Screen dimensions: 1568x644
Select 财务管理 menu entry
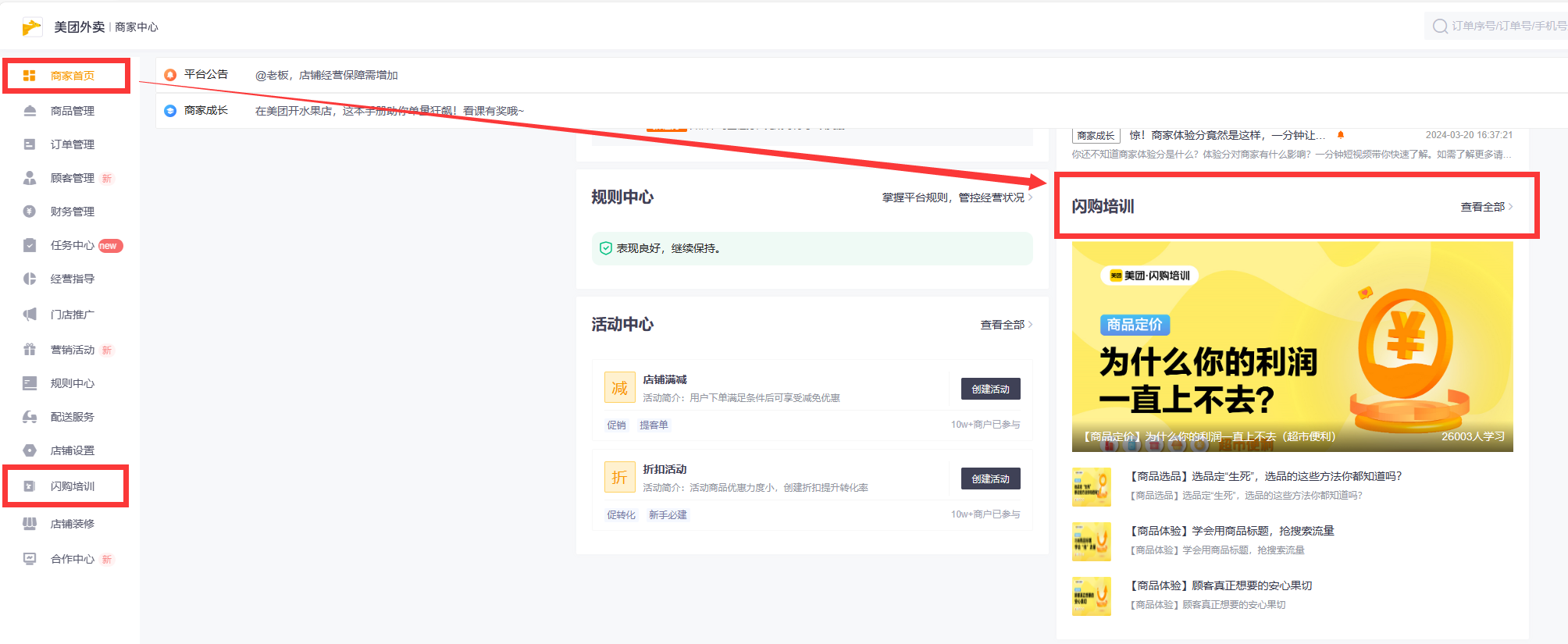(72, 212)
